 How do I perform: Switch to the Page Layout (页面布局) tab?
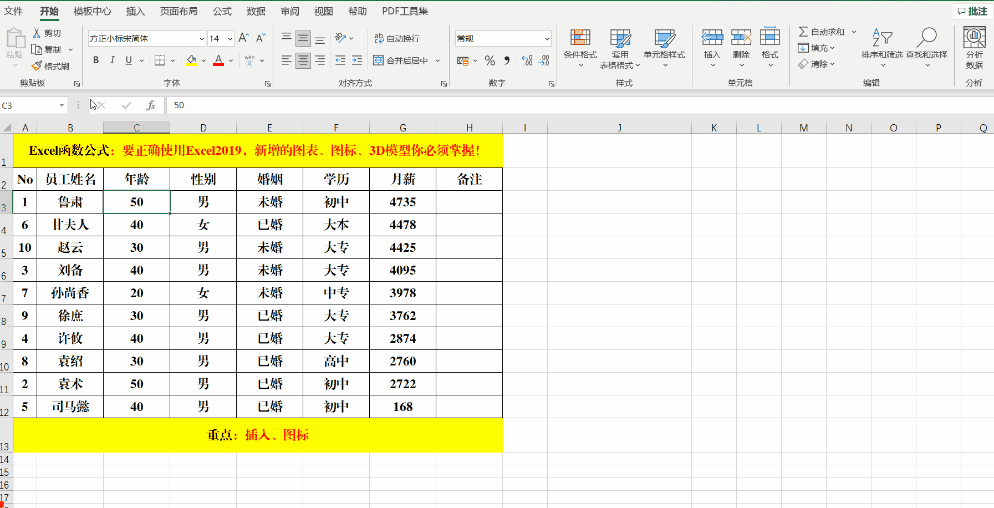tap(178, 11)
